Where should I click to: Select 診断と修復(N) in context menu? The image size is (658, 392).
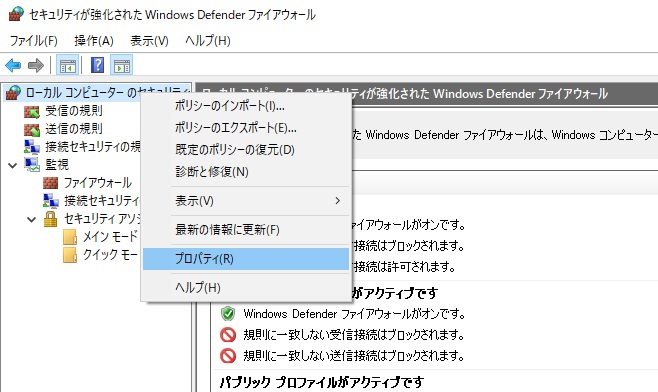246,172
